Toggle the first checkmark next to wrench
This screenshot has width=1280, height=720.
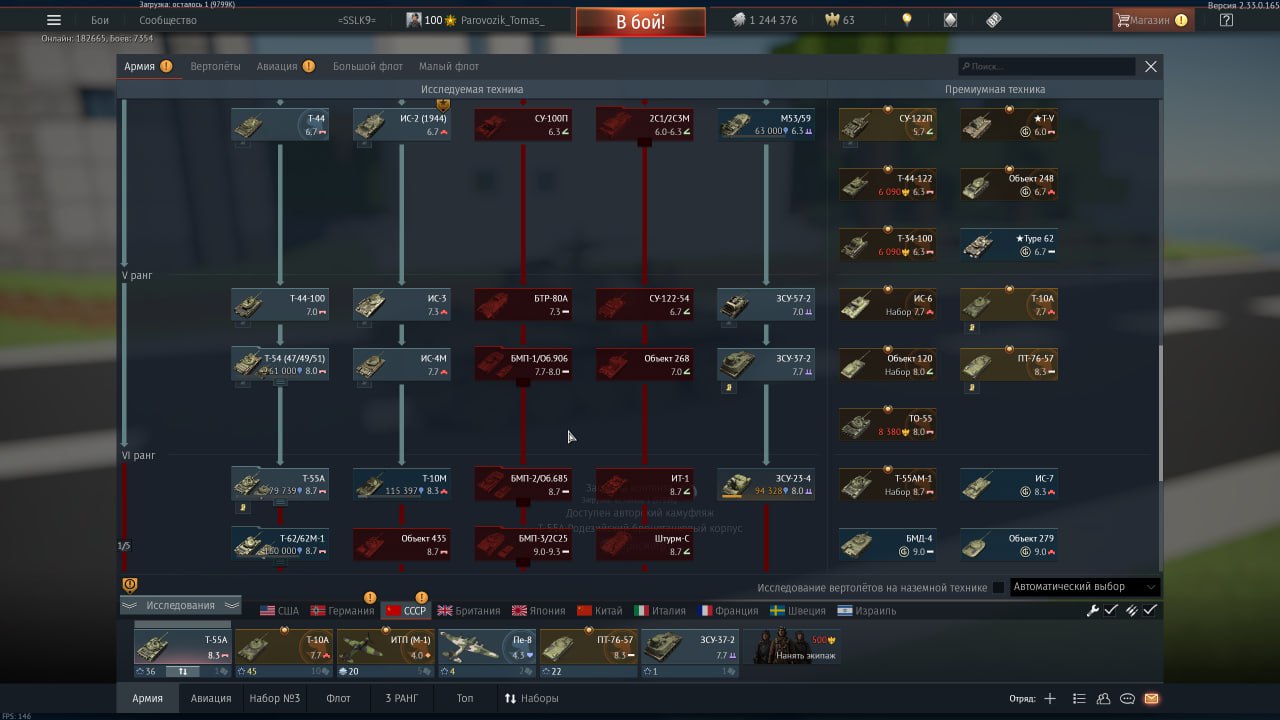click(x=1111, y=610)
